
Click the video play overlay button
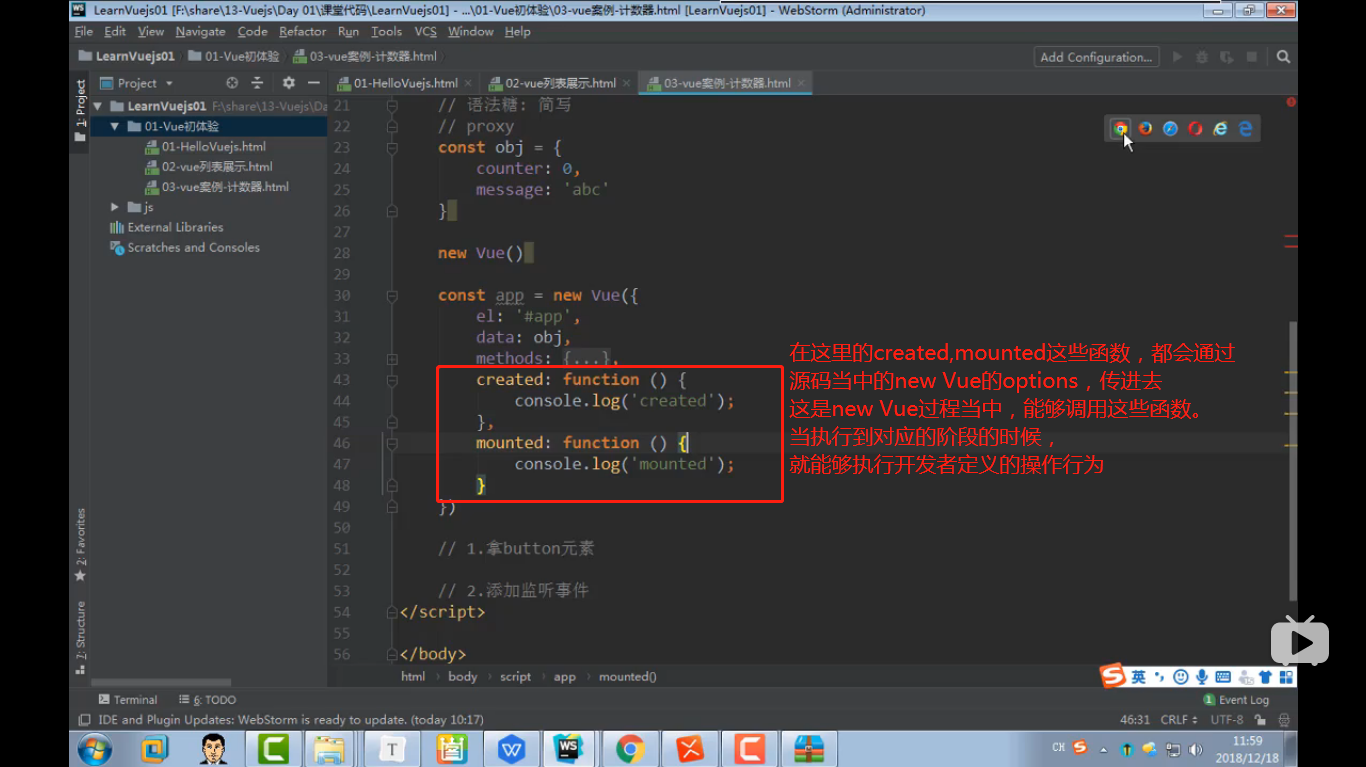1300,640
